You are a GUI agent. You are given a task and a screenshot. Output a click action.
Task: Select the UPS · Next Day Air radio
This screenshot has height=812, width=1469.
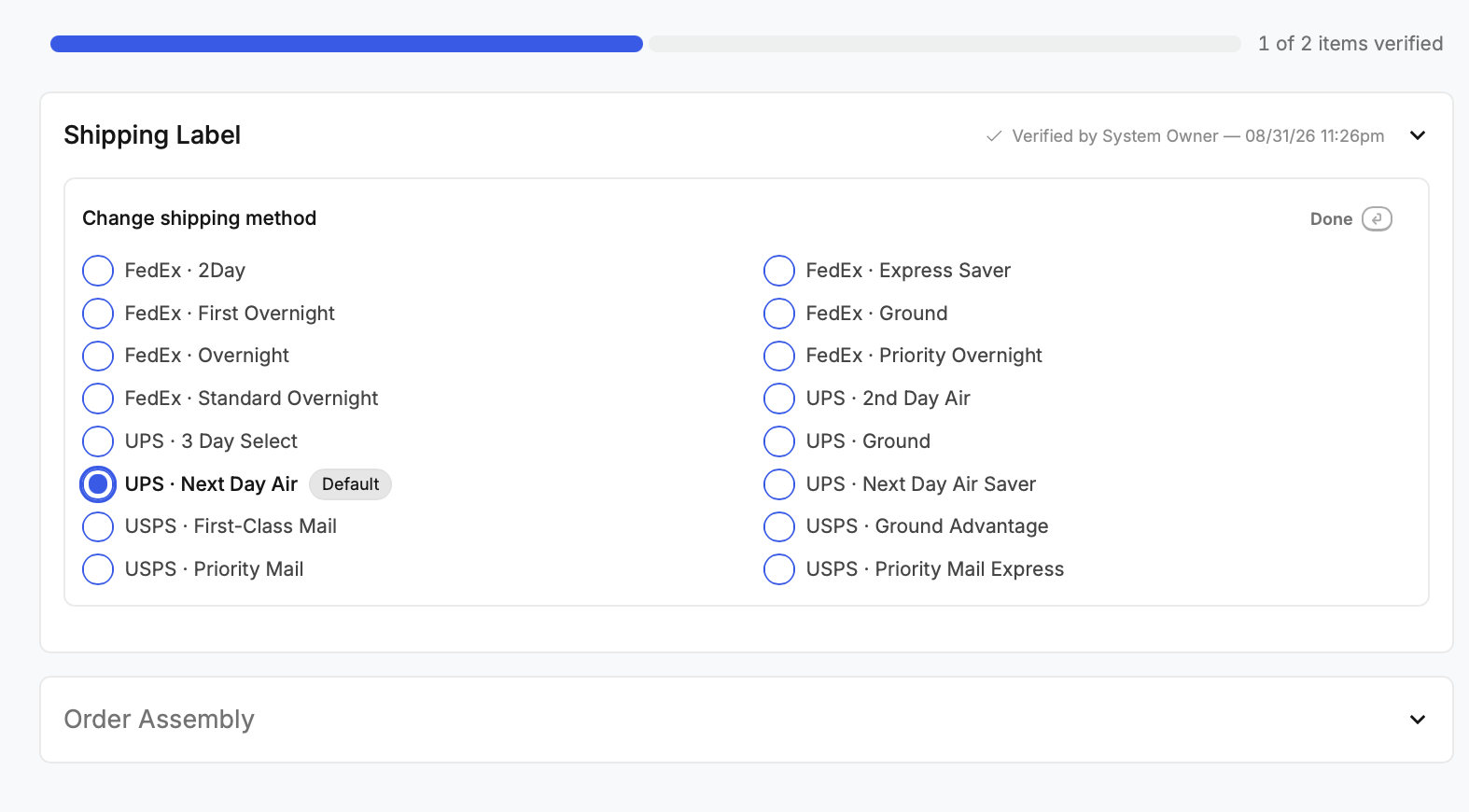(98, 484)
